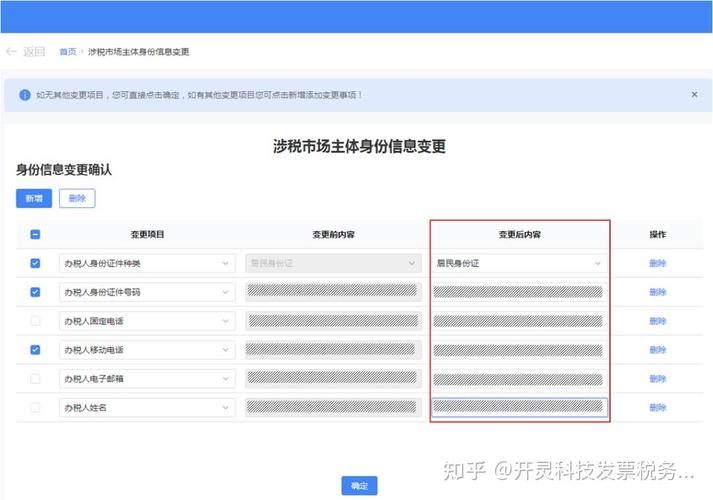Delete the 办税人电子邮箱 row via 删除 link

point(658,379)
